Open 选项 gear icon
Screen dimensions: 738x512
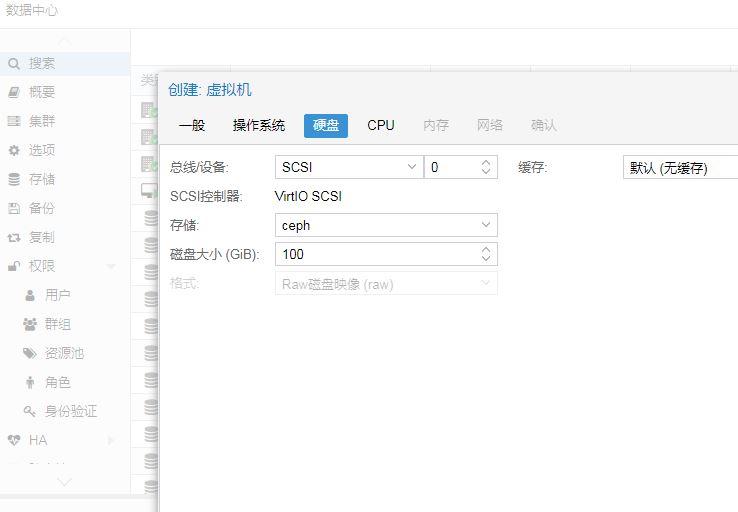[x=14, y=150]
